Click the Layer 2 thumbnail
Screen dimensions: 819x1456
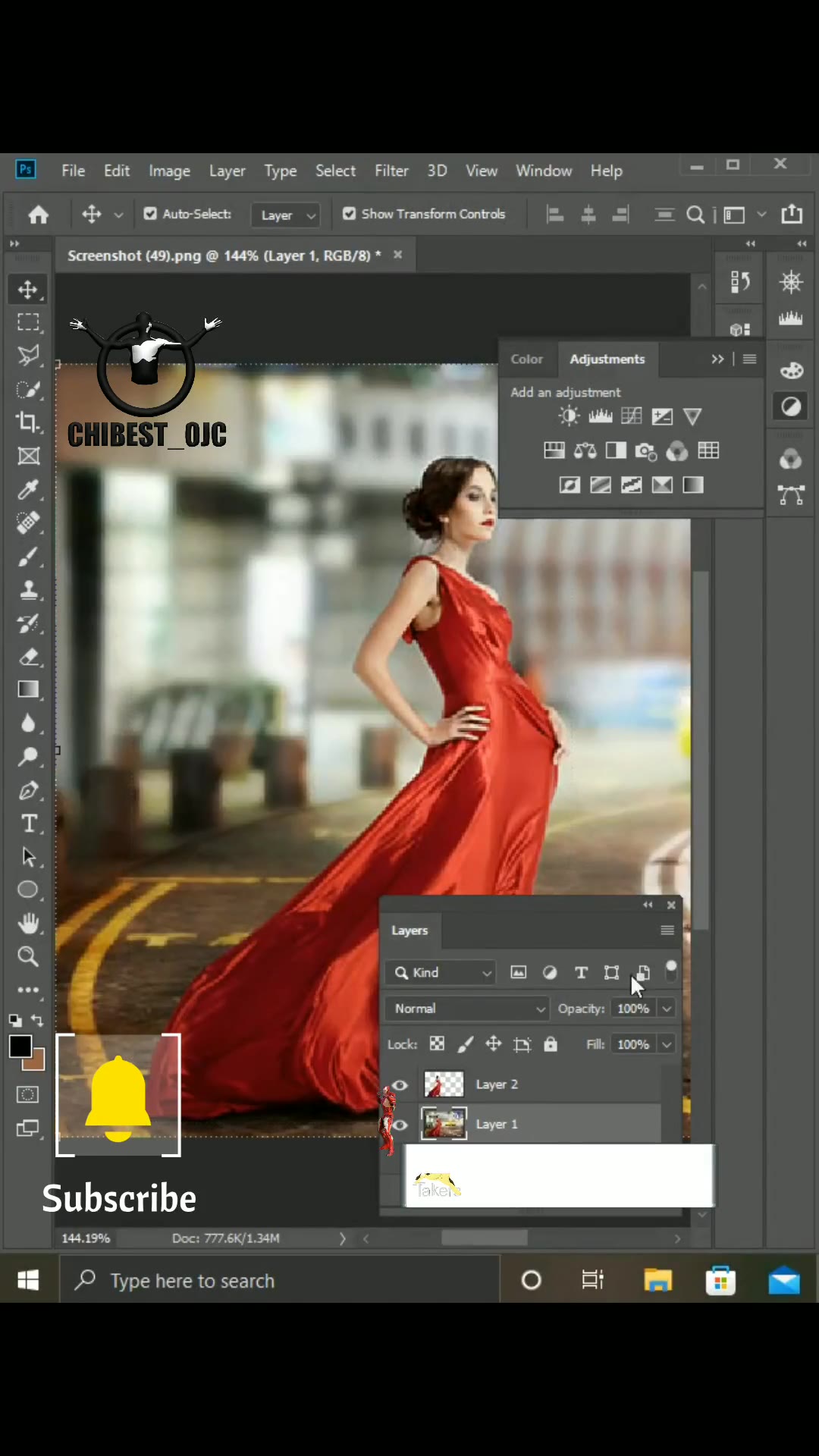point(443,1084)
